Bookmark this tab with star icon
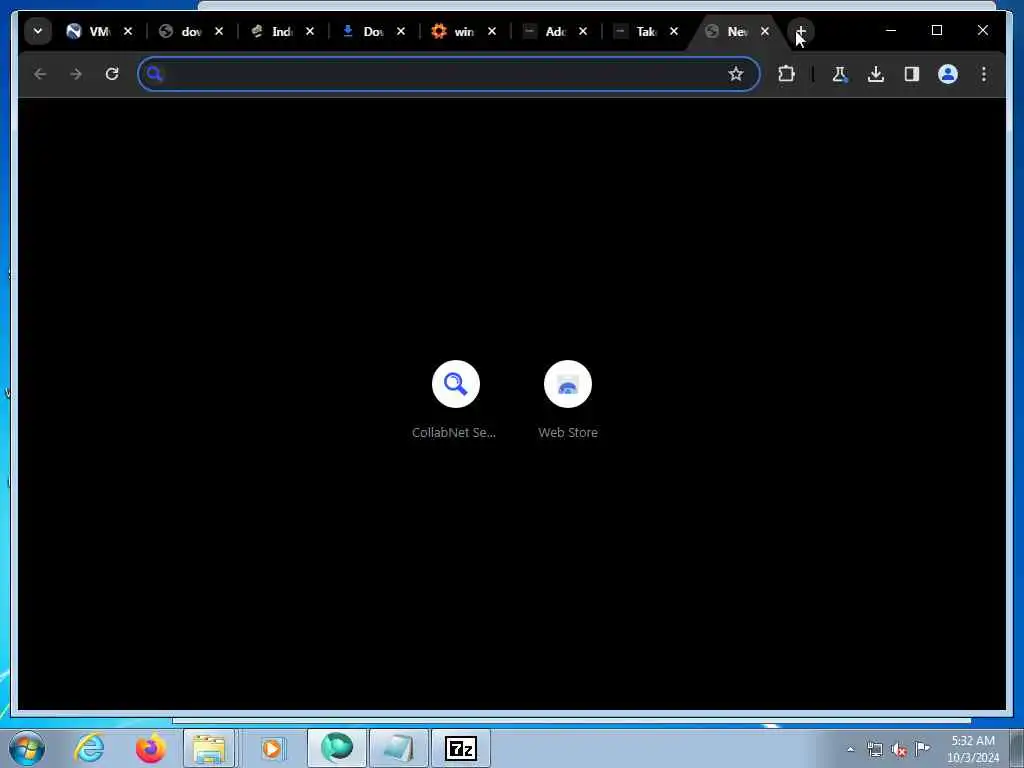The width and height of the screenshot is (1024, 768). pos(736,74)
